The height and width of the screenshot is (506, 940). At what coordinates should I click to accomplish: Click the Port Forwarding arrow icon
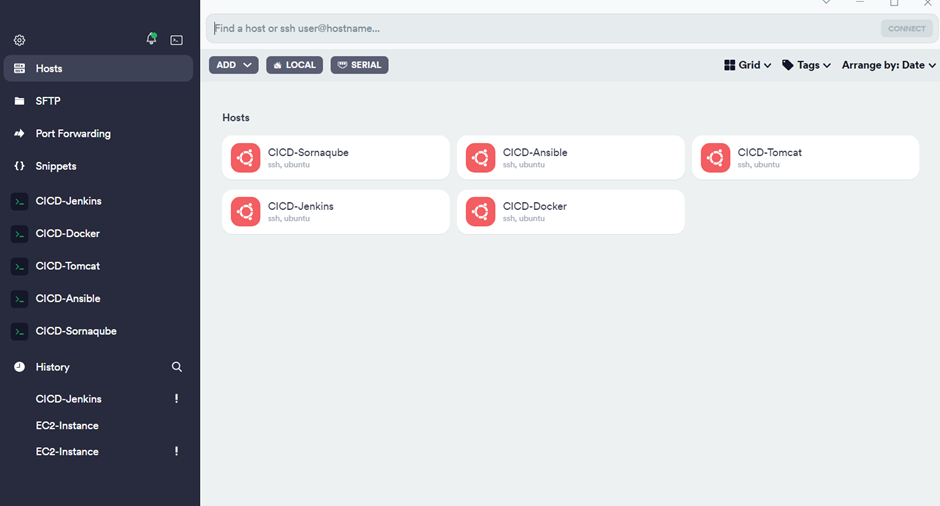pyautogui.click(x=19, y=133)
